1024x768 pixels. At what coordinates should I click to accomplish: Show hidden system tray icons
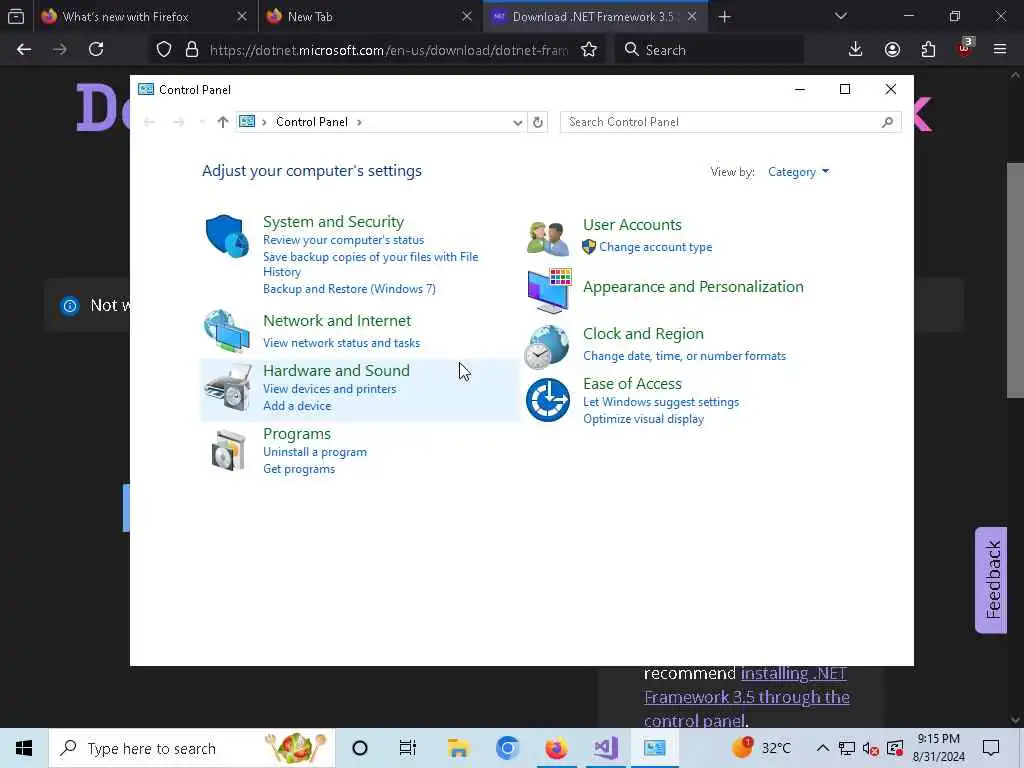(x=823, y=748)
